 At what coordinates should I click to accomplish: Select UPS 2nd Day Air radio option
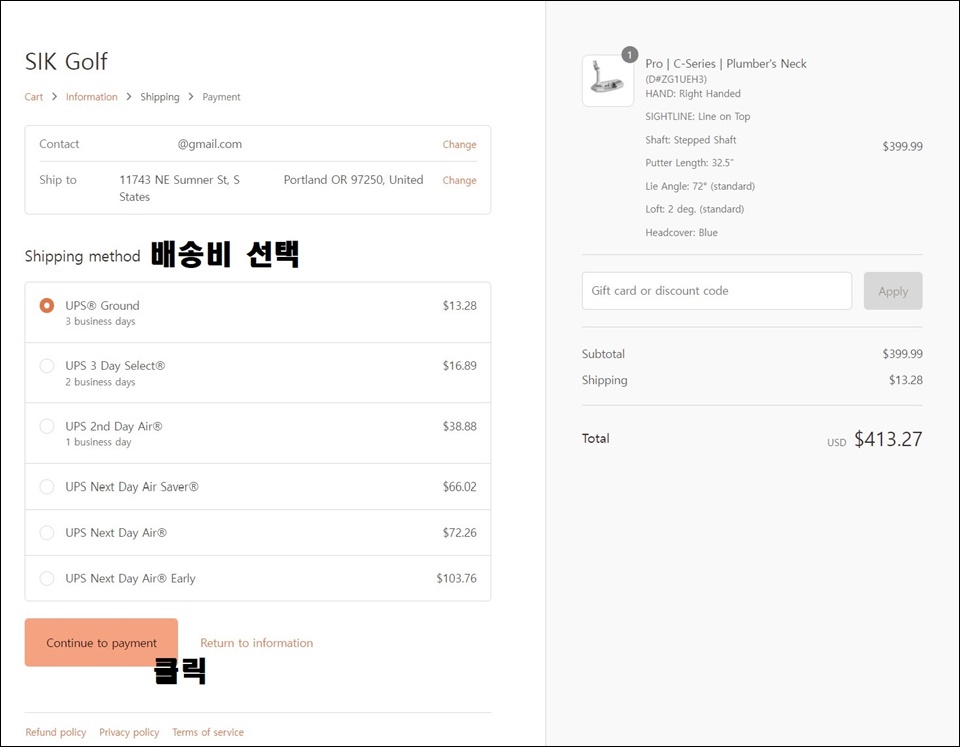point(47,426)
